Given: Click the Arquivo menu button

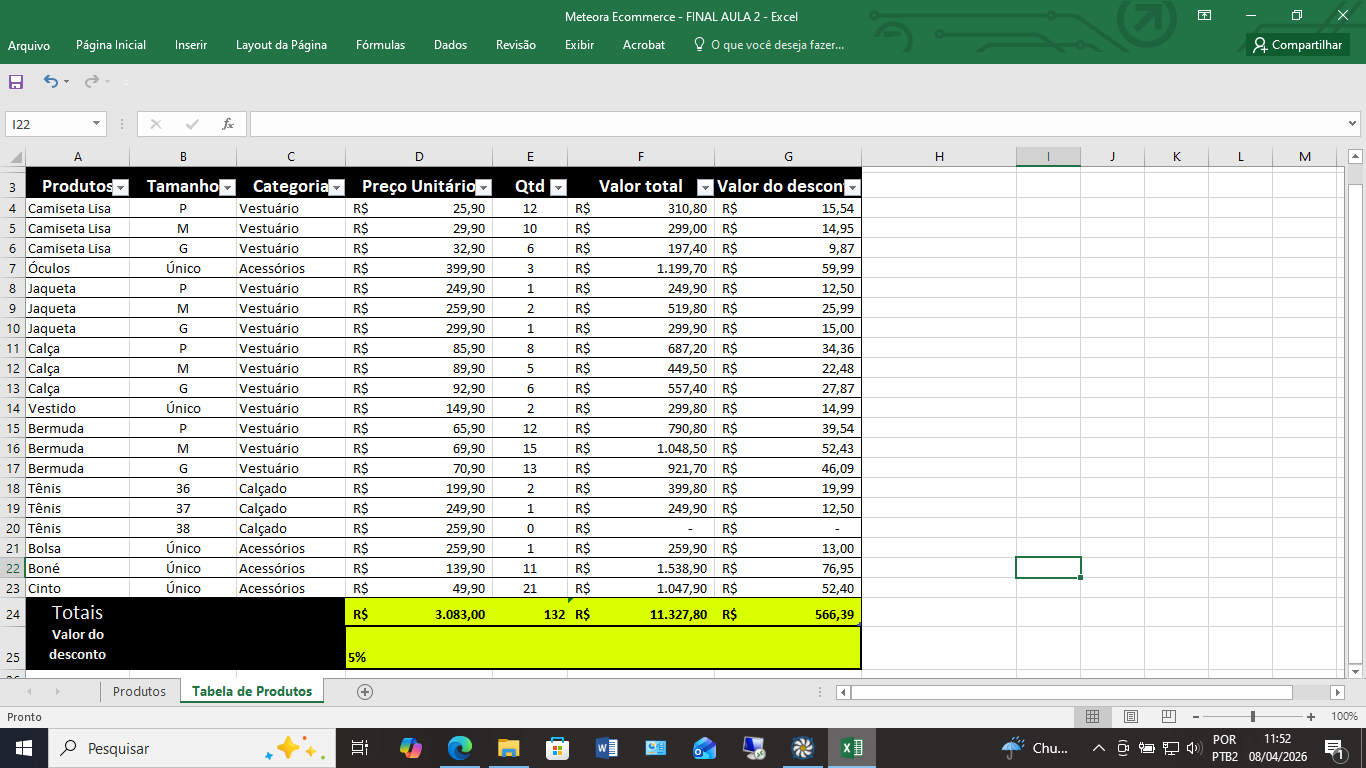Looking at the screenshot, I should tap(29, 45).
